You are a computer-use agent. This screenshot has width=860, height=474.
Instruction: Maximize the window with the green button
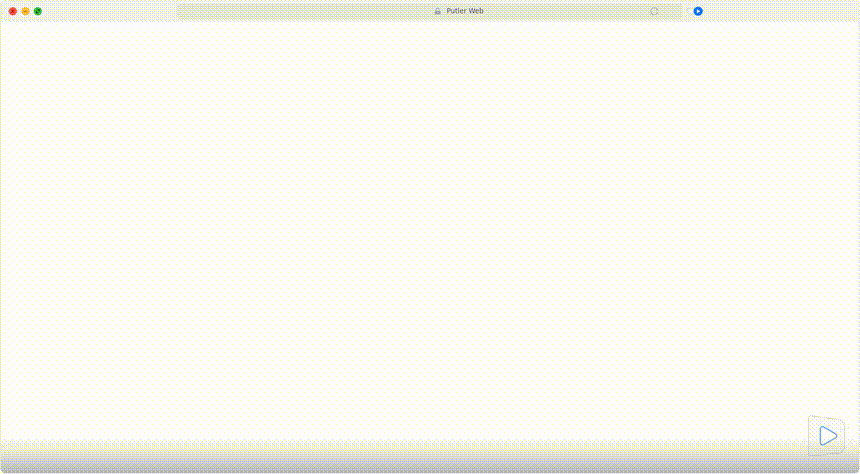click(38, 11)
